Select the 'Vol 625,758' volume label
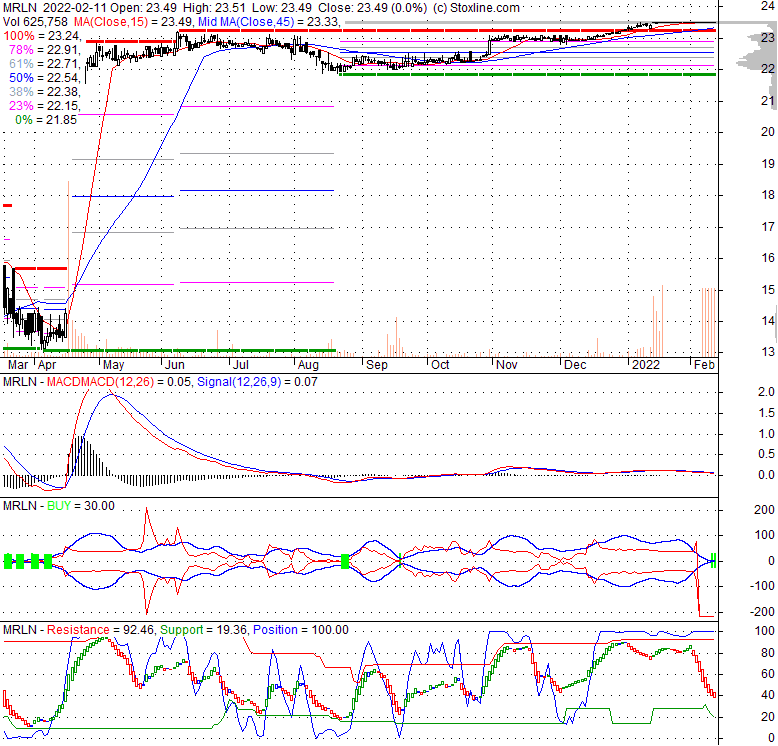The height and width of the screenshot is (746, 778). tap(35, 22)
